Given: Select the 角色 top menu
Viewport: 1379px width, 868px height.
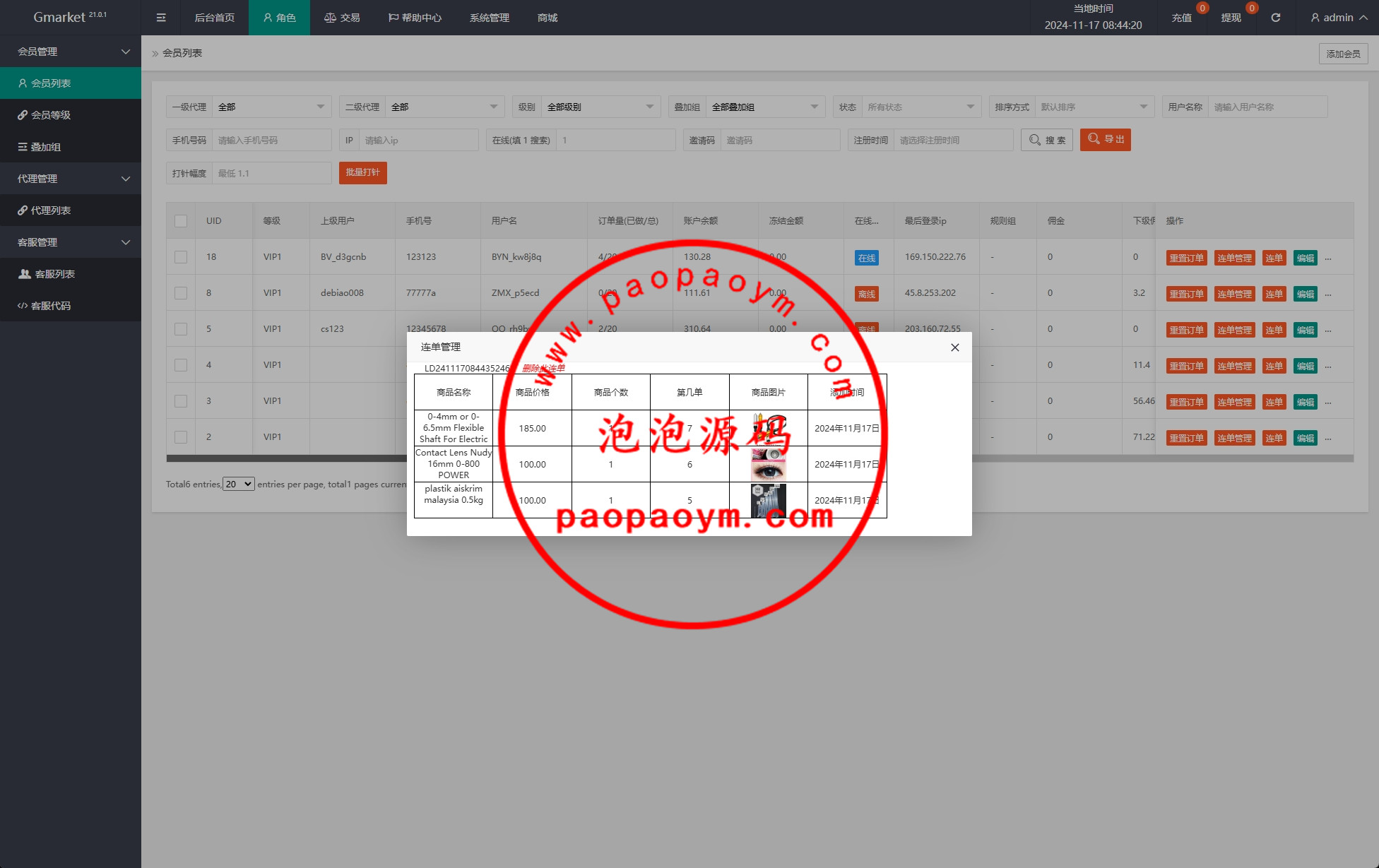Looking at the screenshot, I should click(x=279, y=18).
